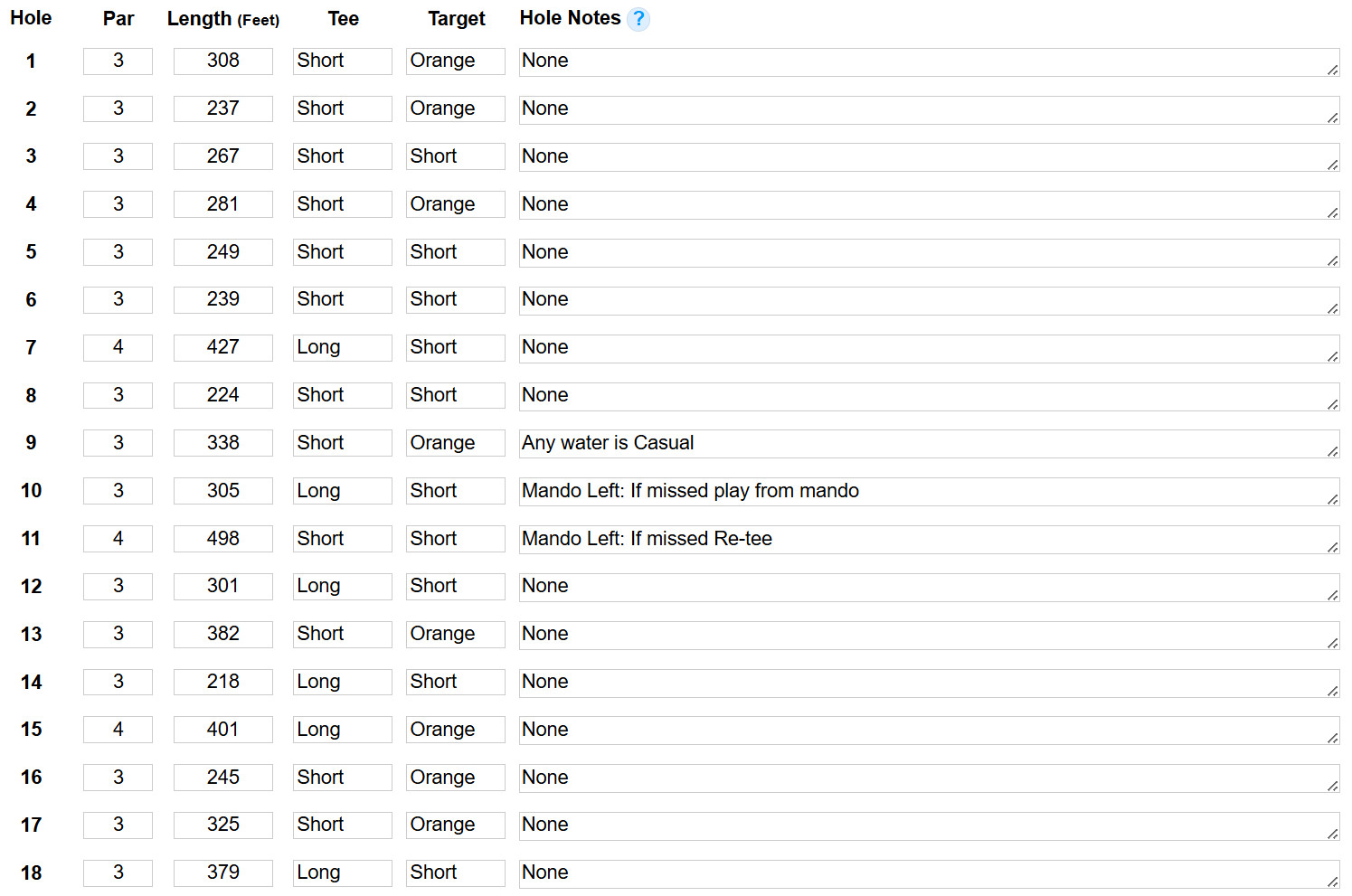
Task: Click the Target field for hole 3
Action: click(456, 156)
